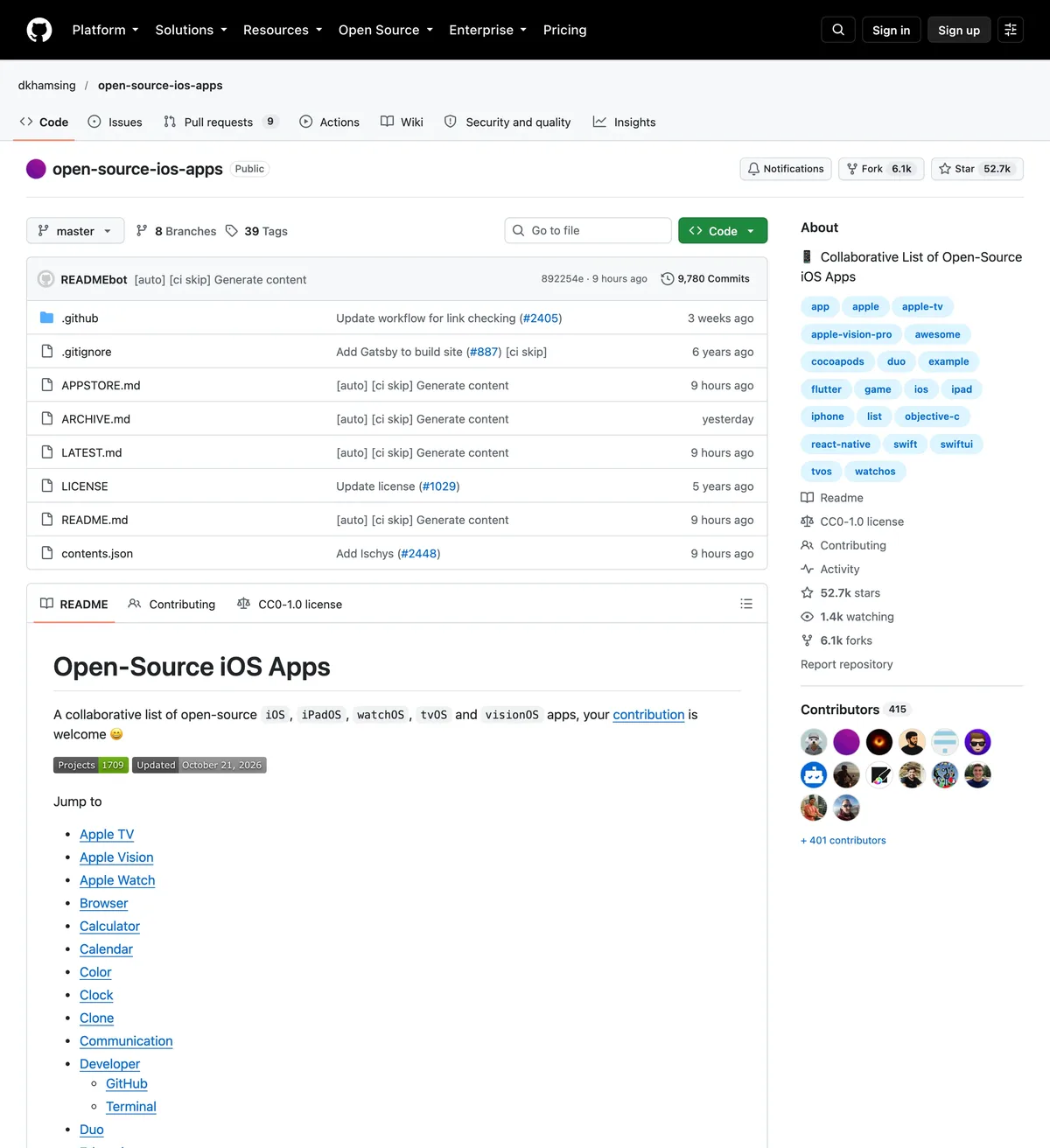This screenshot has height=1148, width=1050.
Task: Click the star icon beside 52.7k stars
Action: [x=807, y=592]
